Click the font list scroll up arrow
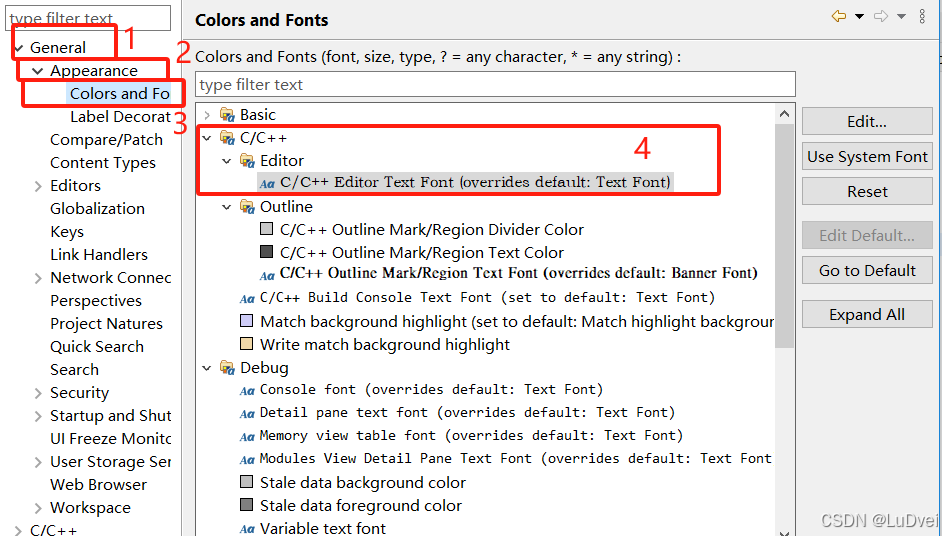942x536 pixels. coord(784,114)
